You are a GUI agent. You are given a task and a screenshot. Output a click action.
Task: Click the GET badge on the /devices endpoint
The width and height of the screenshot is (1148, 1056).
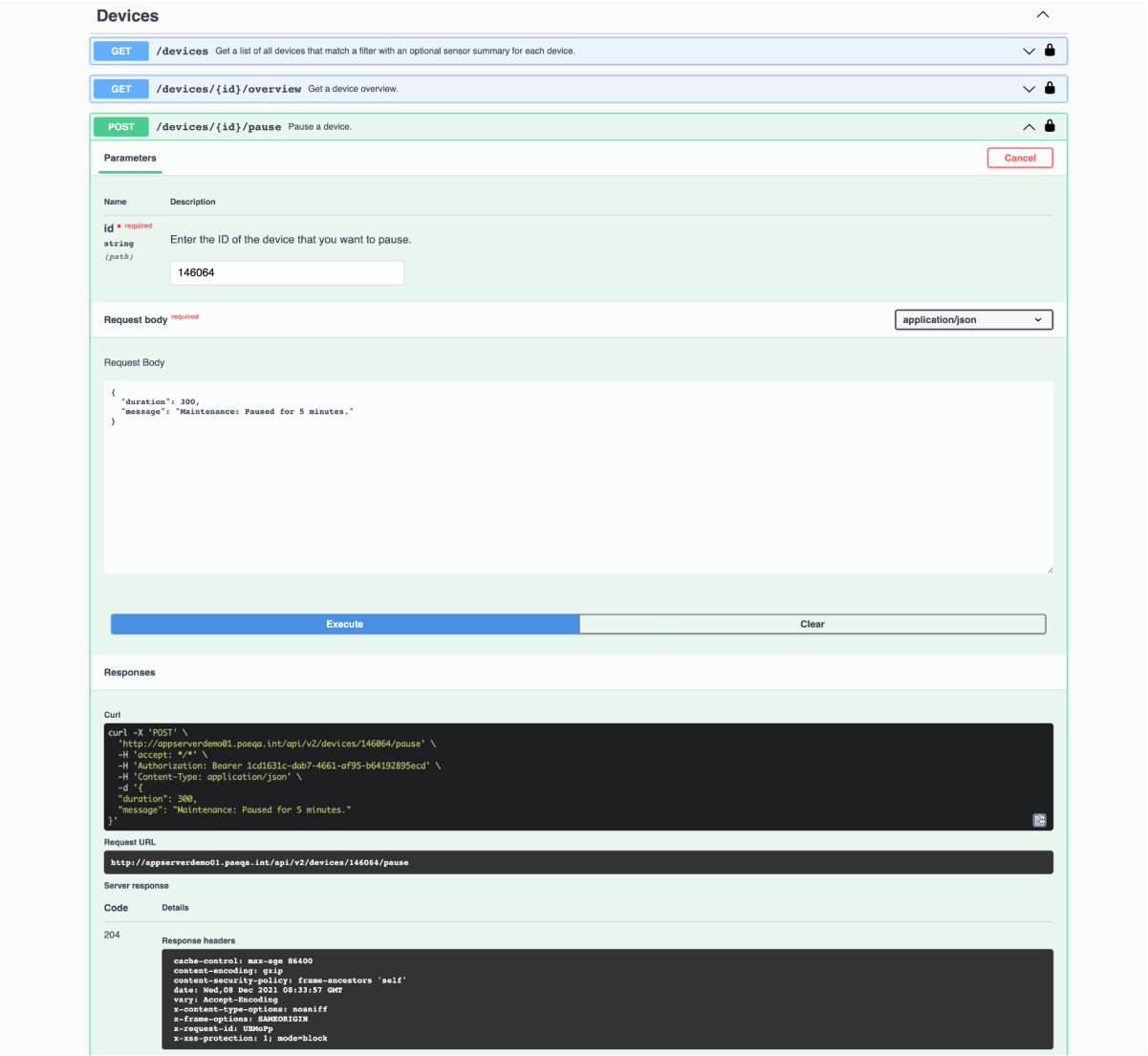coord(120,50)
